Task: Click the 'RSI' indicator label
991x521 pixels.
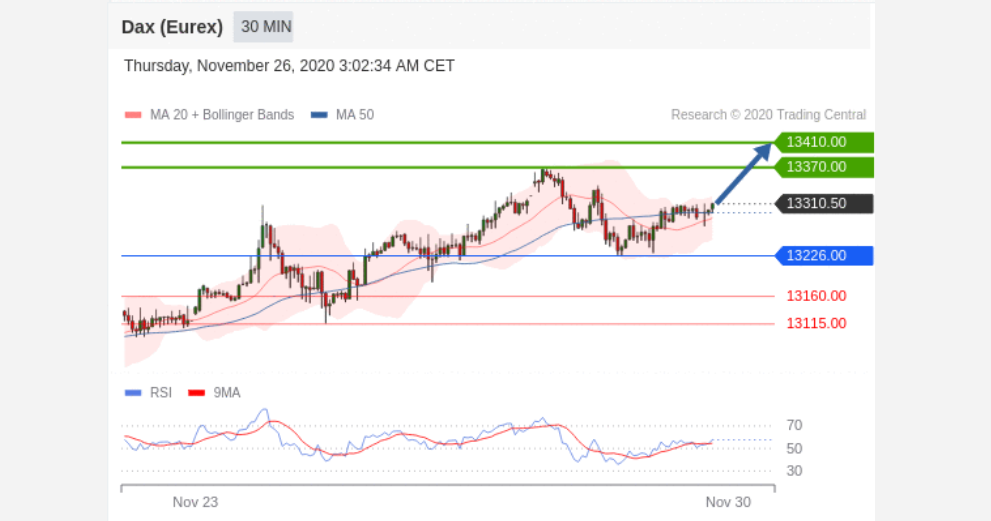Action: pos(161,393)
